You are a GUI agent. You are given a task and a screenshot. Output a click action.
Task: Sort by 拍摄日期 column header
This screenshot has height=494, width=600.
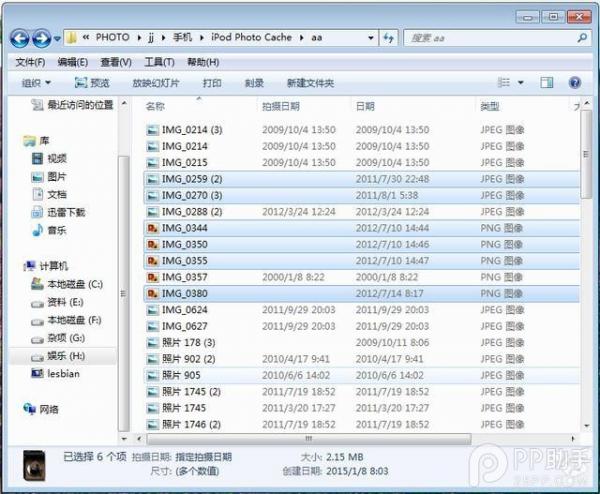pos(280,106)
